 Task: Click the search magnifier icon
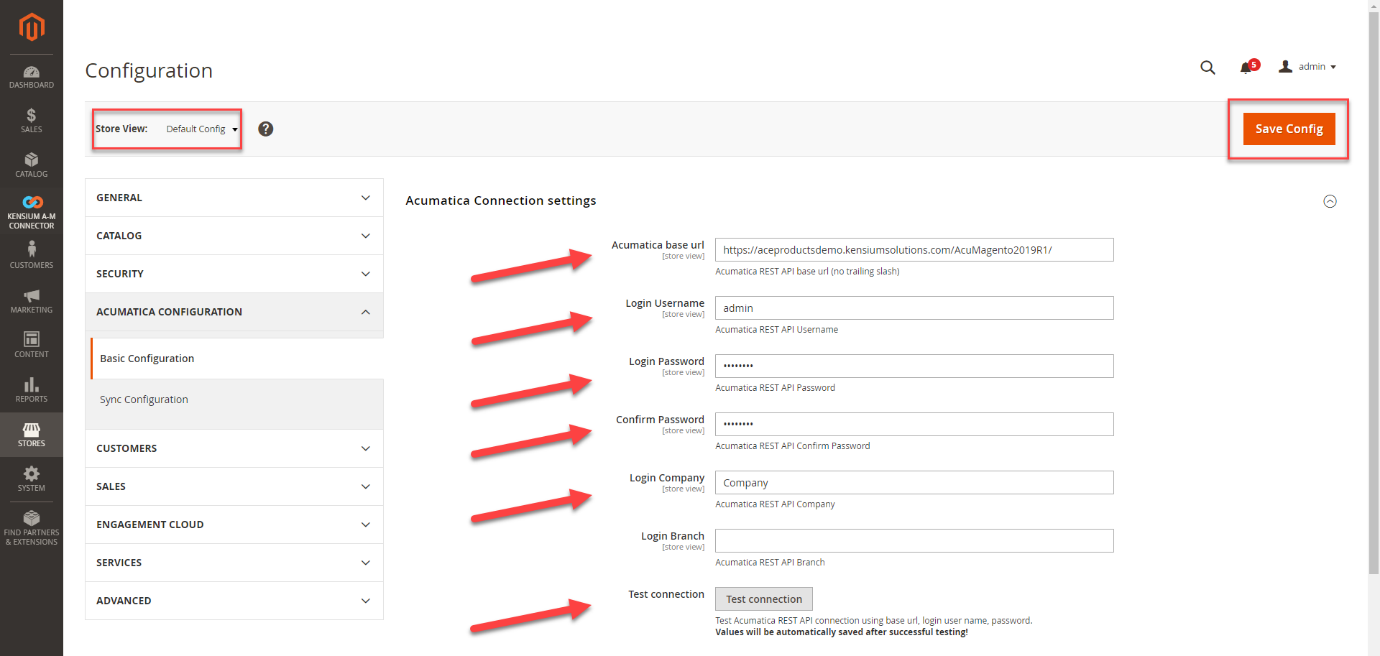(x=1208, y=67)
